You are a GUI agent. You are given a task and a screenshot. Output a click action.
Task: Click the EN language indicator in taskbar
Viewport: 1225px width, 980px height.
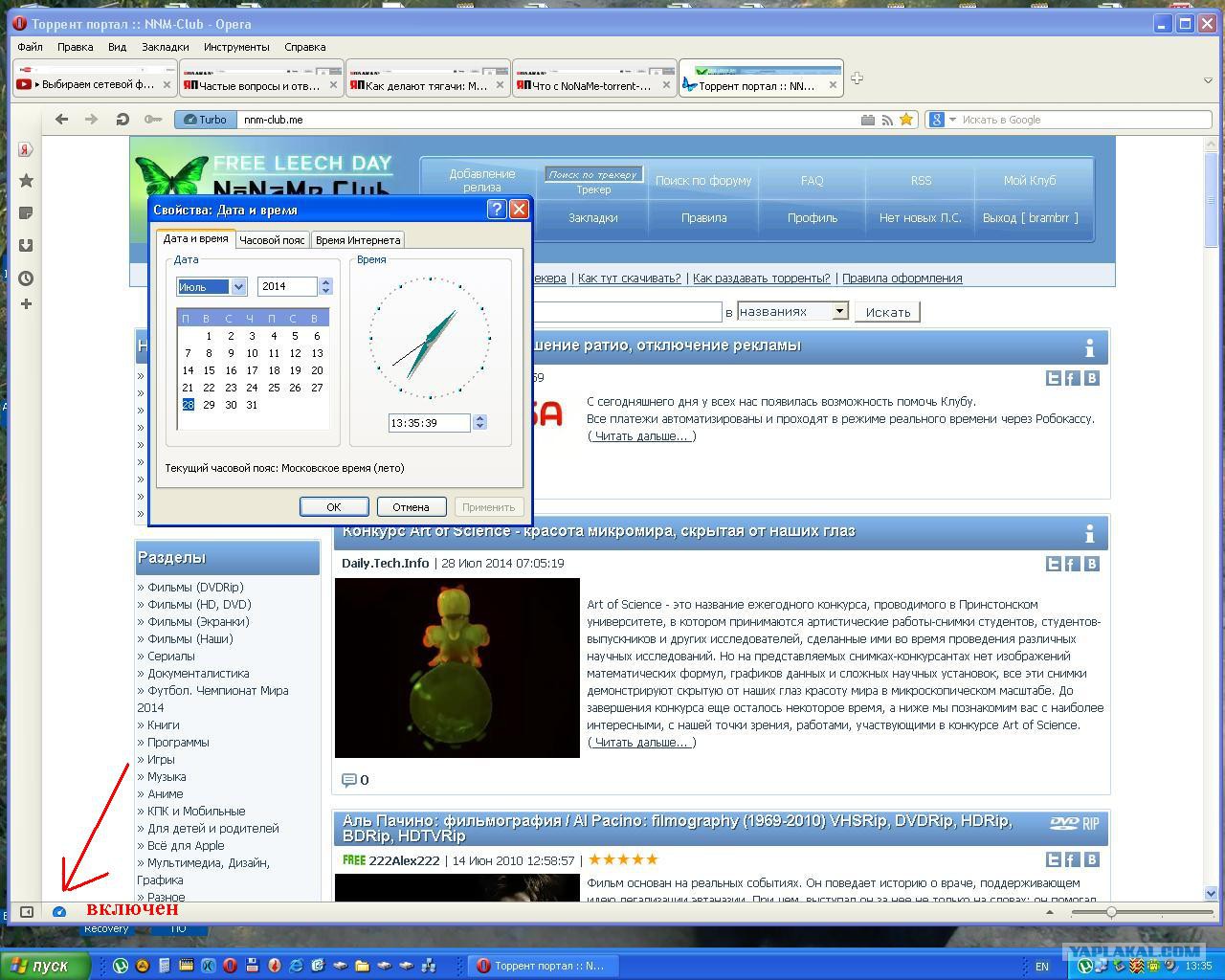[1042, 967]
